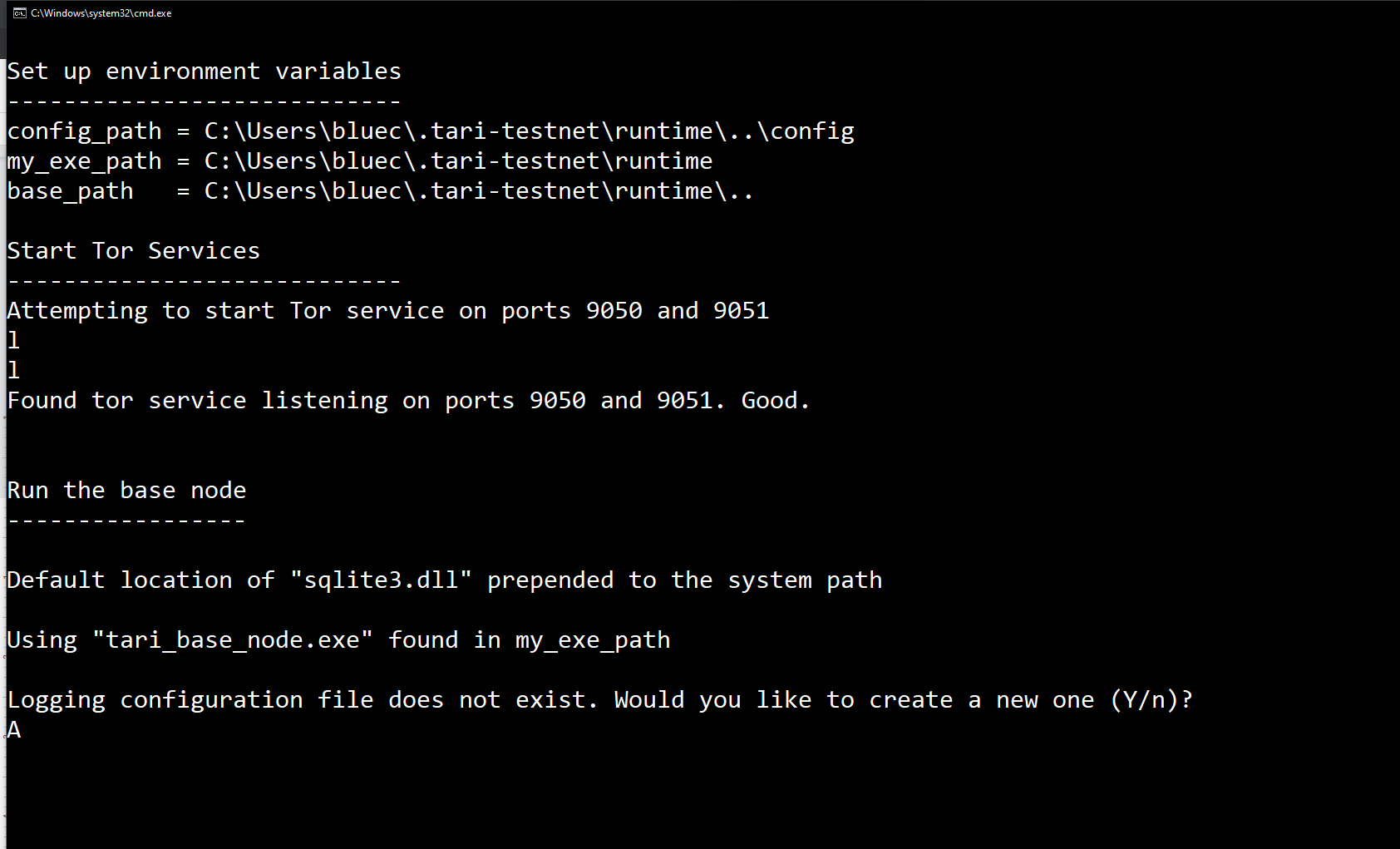Click the (Y/n)? prompt text
This screenshot has width=1400, height=849.
tap(1151, 700)
